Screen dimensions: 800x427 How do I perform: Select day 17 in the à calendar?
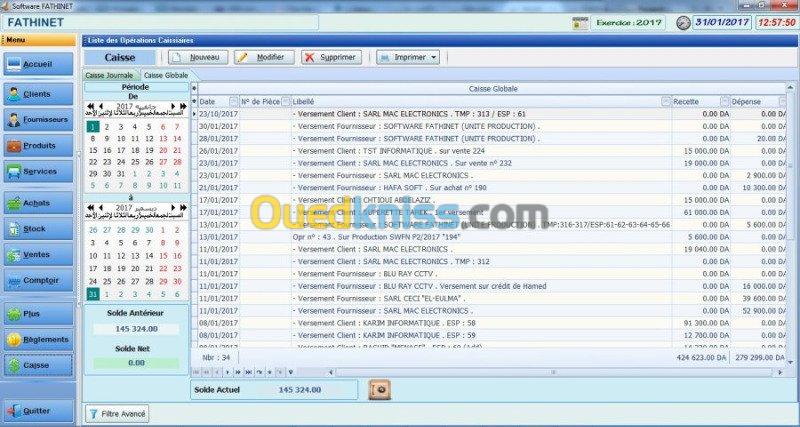pos(93,268)
